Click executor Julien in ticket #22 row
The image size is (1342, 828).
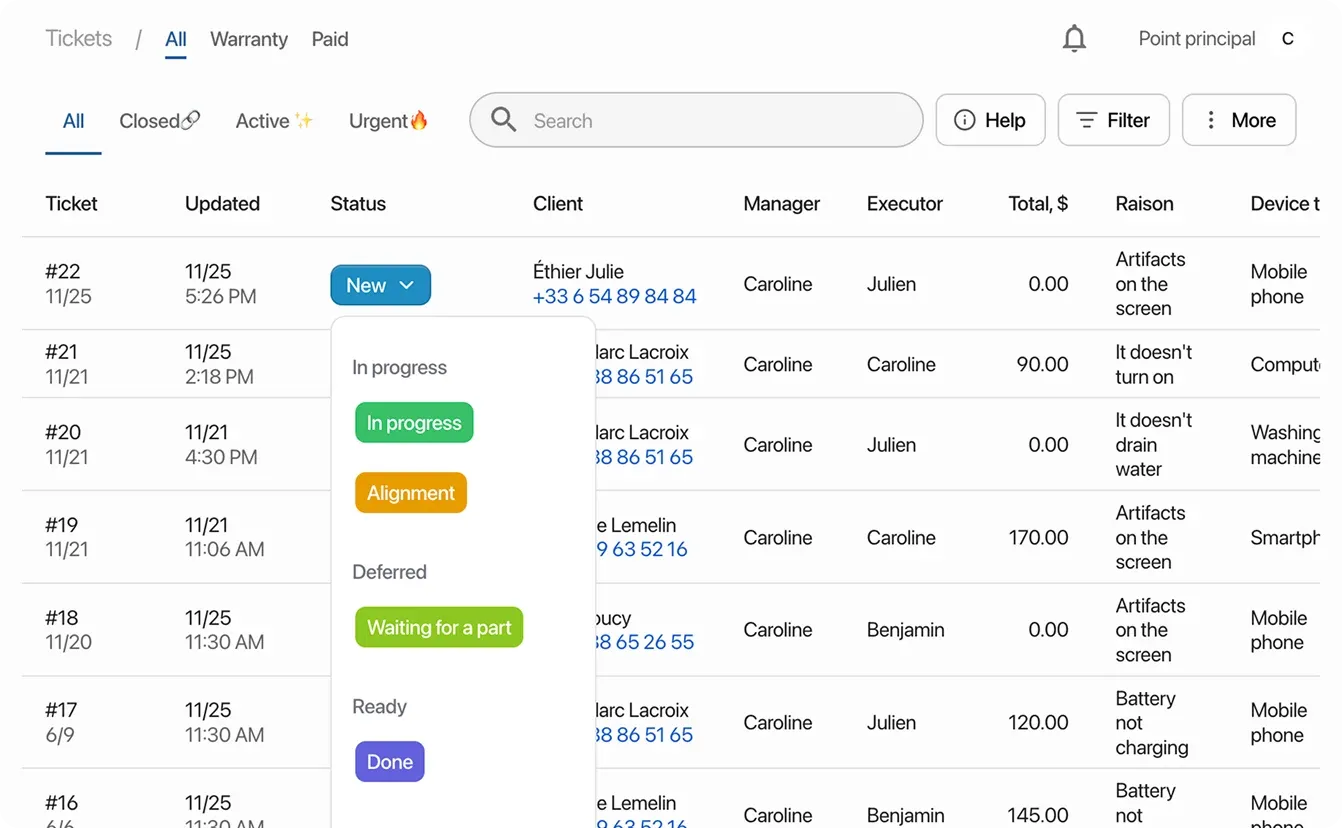[x=891, y=284]
